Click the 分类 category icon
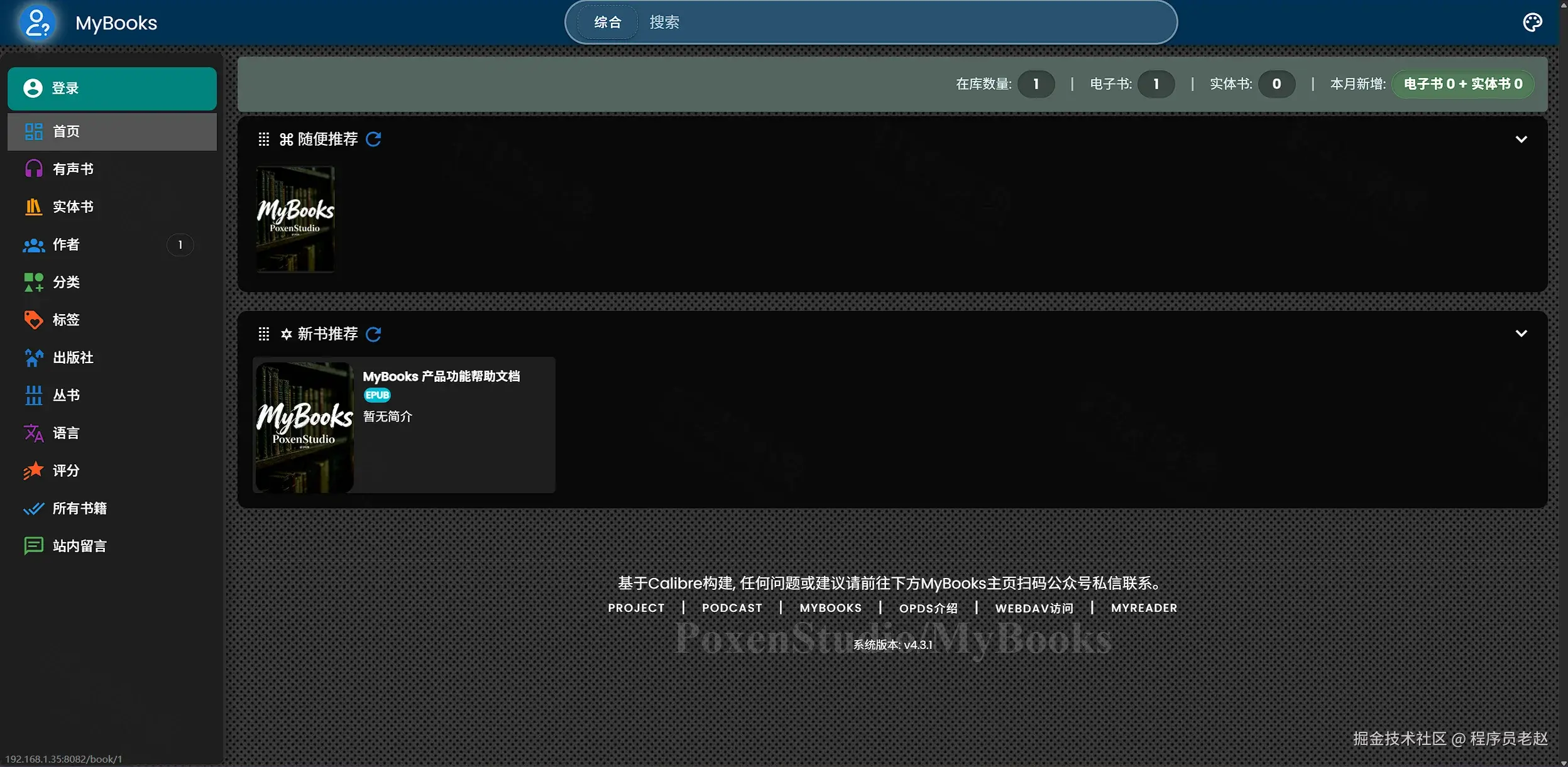Screen dimensions: 1568x767 pos(33,282)
